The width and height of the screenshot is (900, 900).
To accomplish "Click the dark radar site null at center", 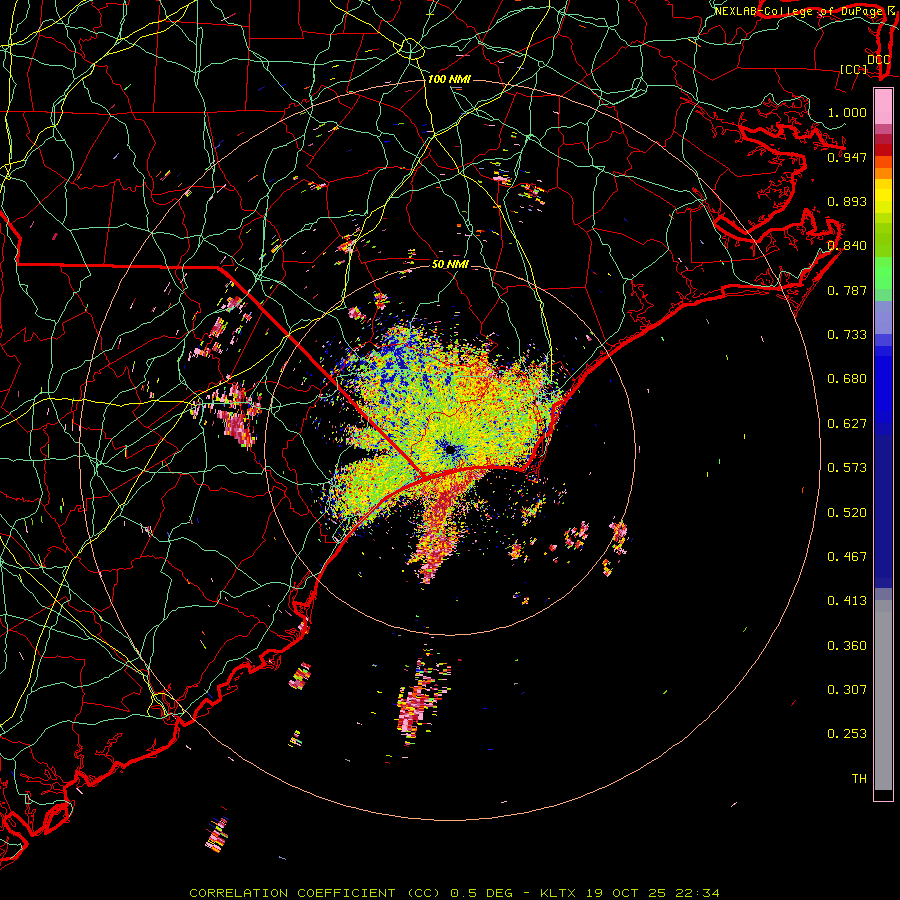I will click(451, 450).
